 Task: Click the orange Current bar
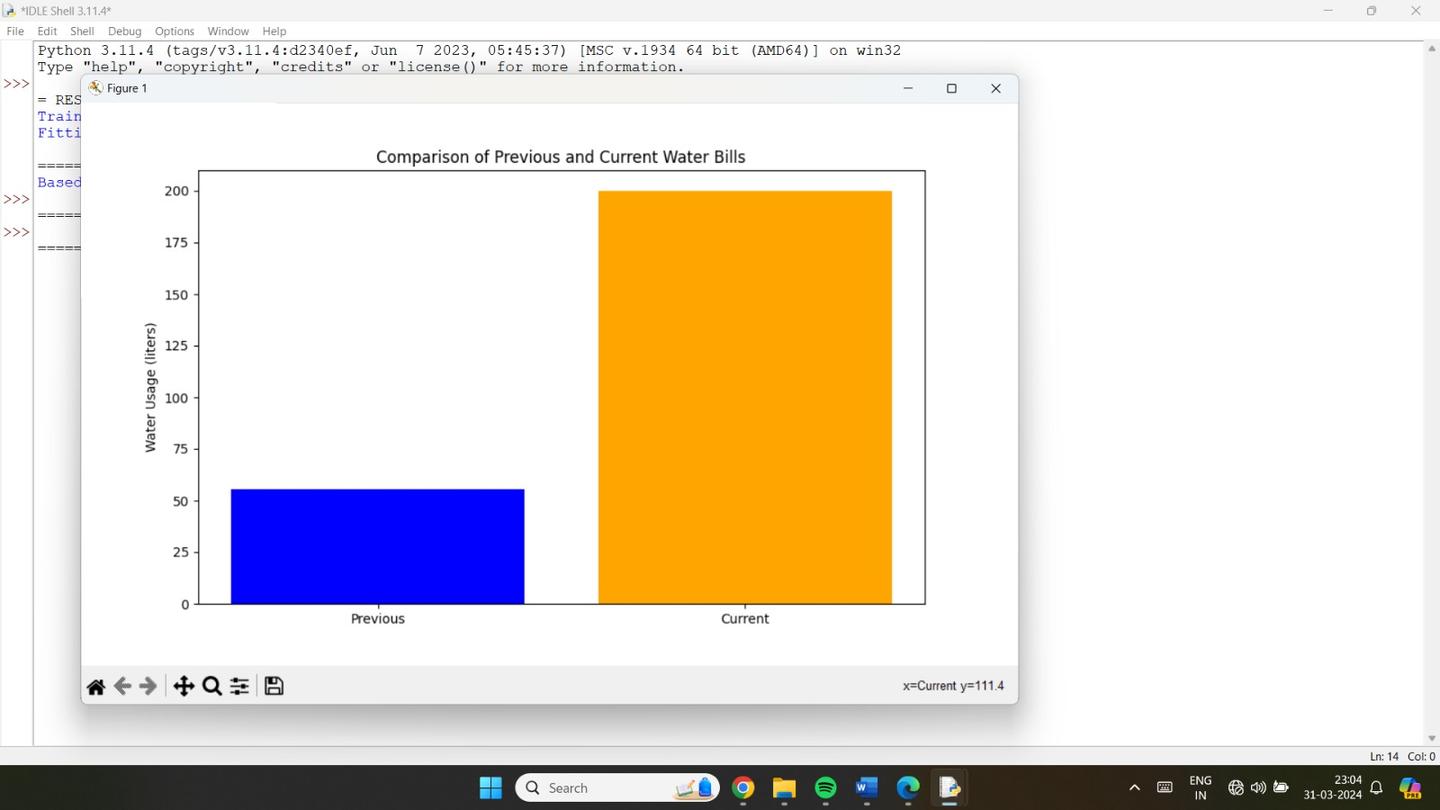(745, 397)
